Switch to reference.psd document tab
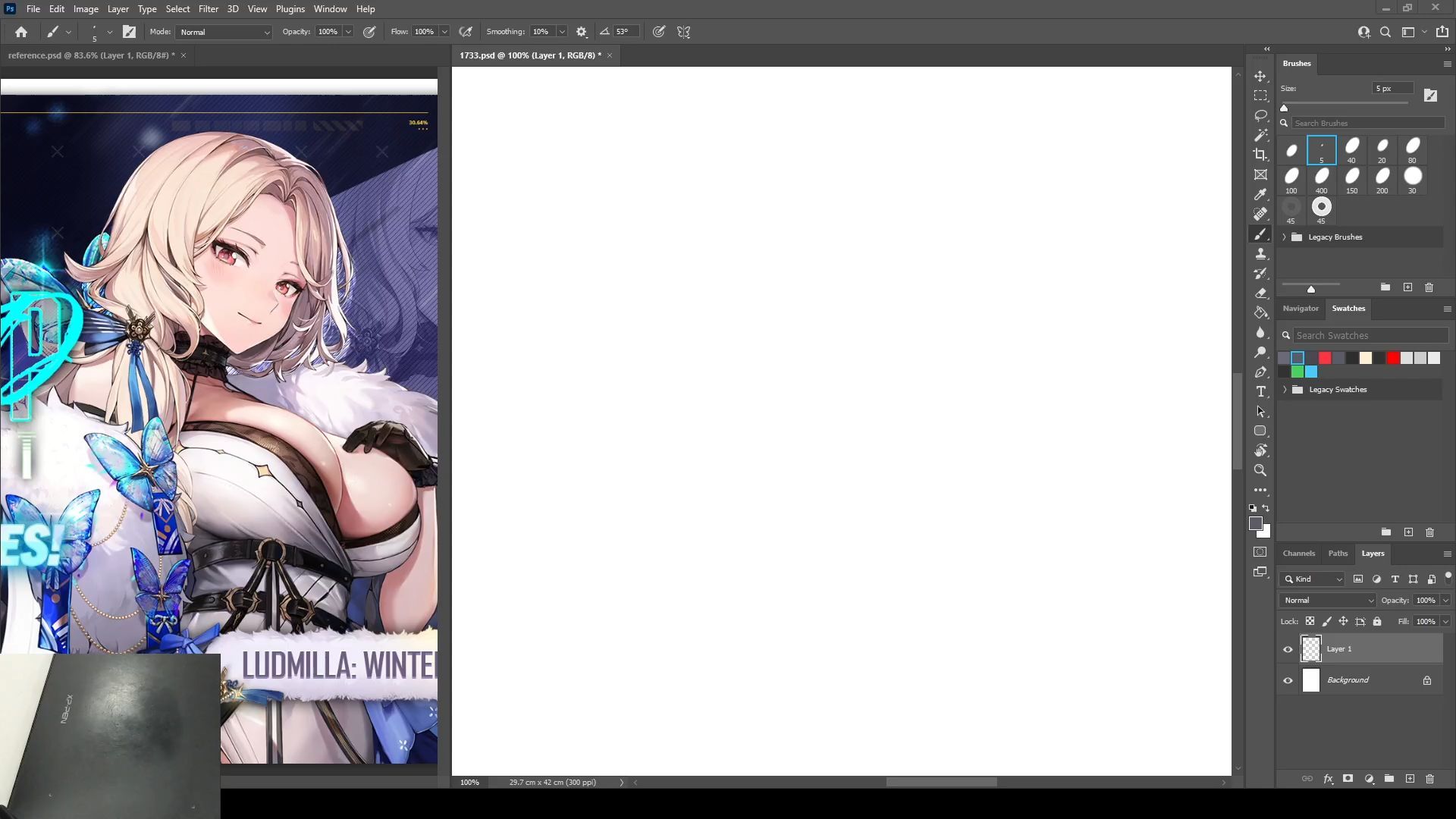The width and height of the screenshot is (1456, 819). 91,55
